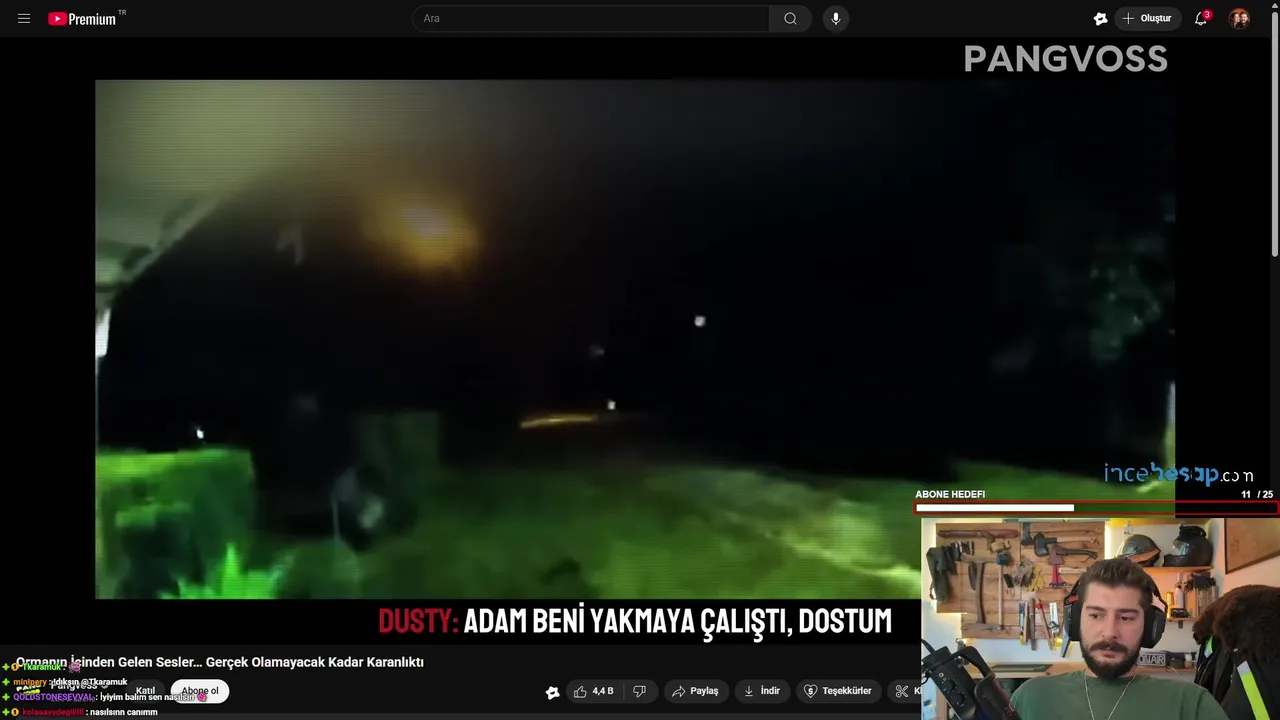The image size is (1280, 720).
Task: Subscribe with the Abone ol button
Action: [200, 691]
